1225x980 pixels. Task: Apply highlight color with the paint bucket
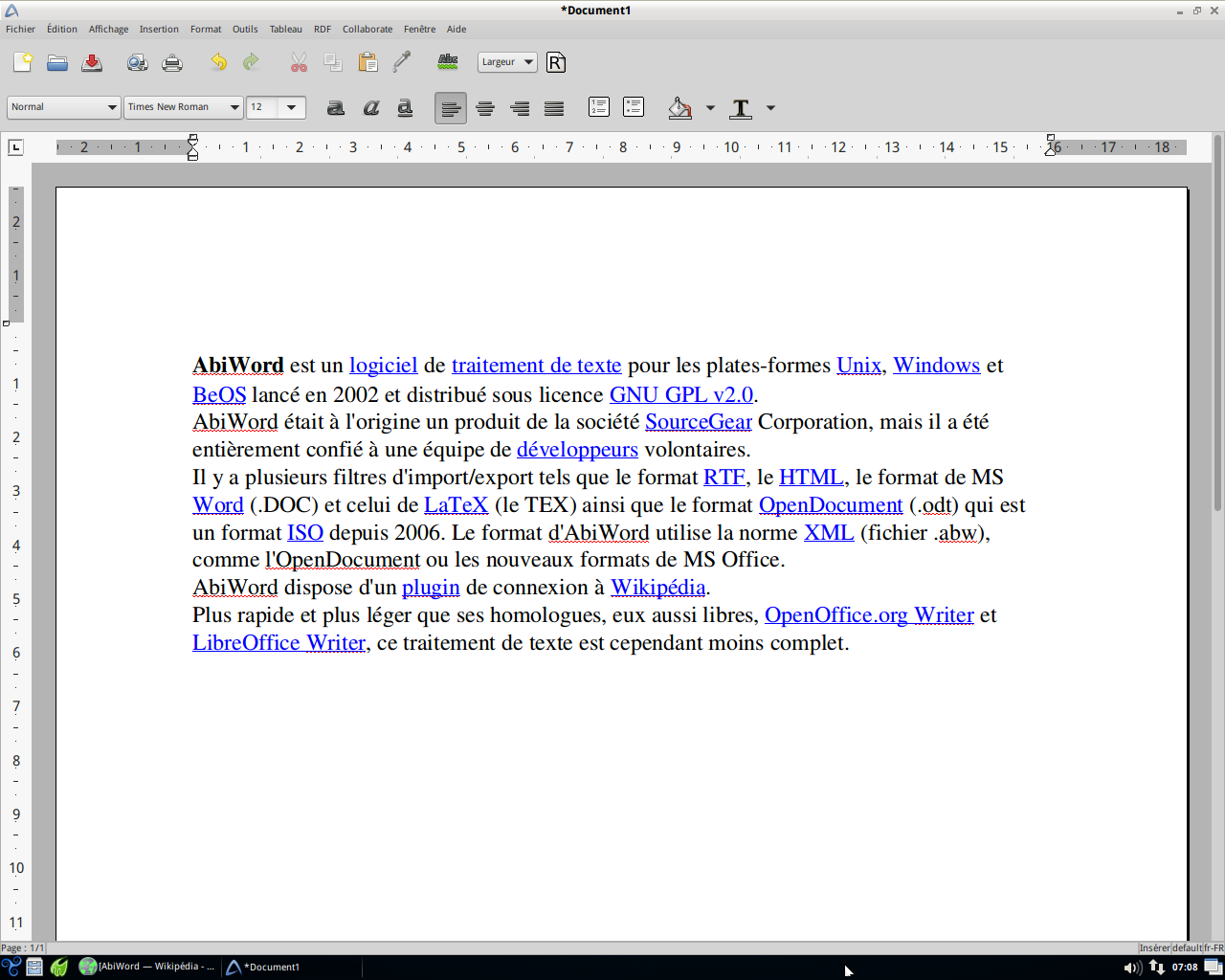[680, 108]
